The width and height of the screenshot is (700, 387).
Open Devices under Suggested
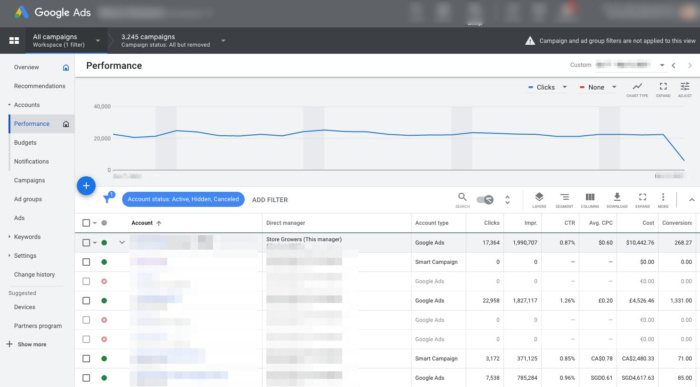[25, 307]
